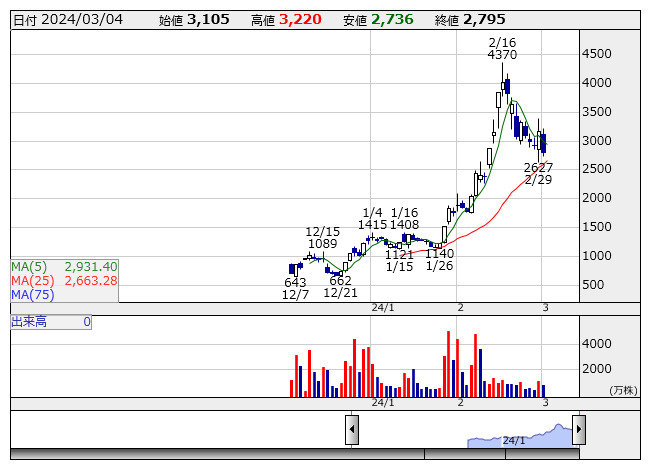Click the 1415 label at 1/4
Screen dimensions: 653x470
(x=372, y=225)
